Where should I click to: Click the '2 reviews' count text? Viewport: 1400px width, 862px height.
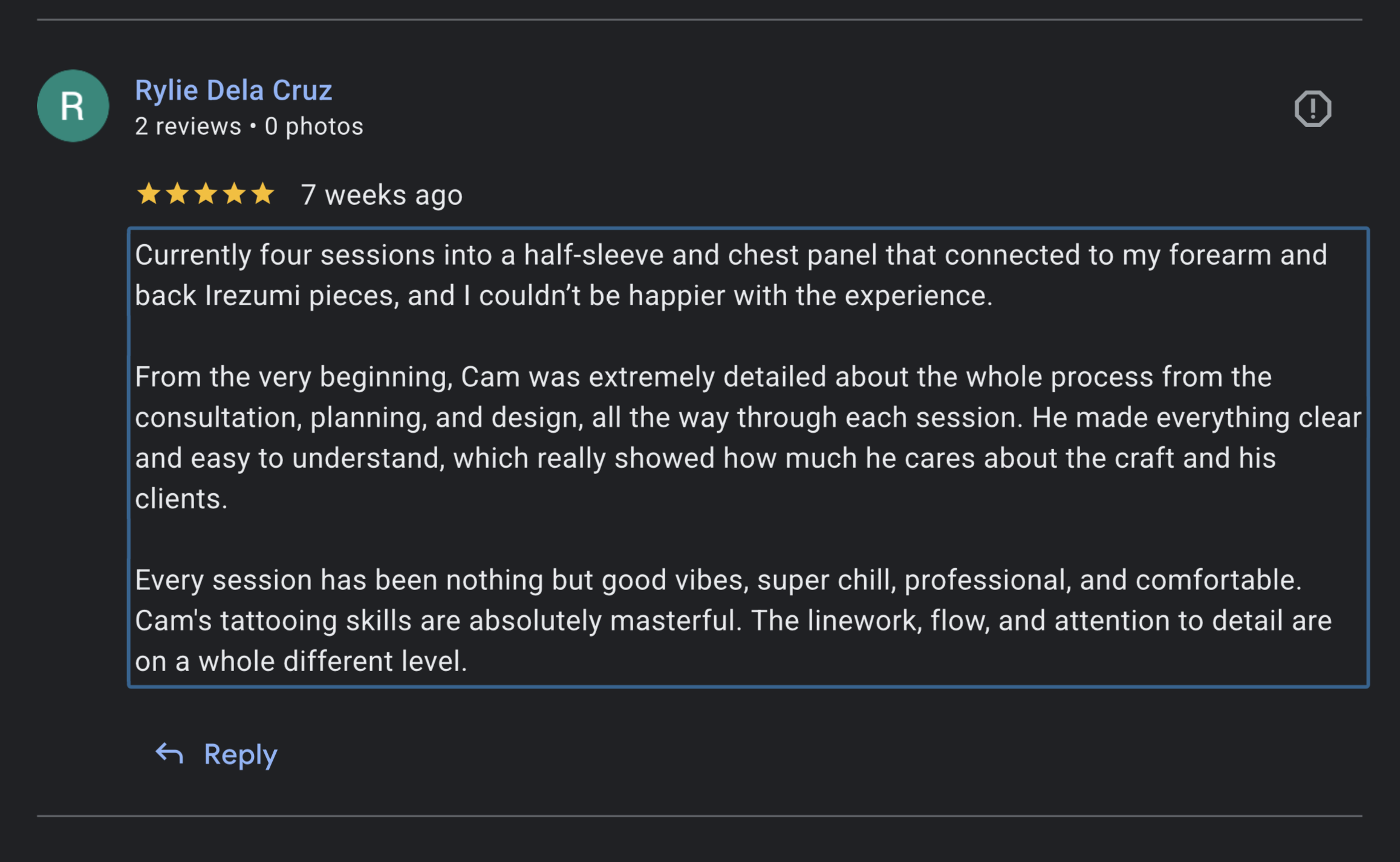coord(188,126)
